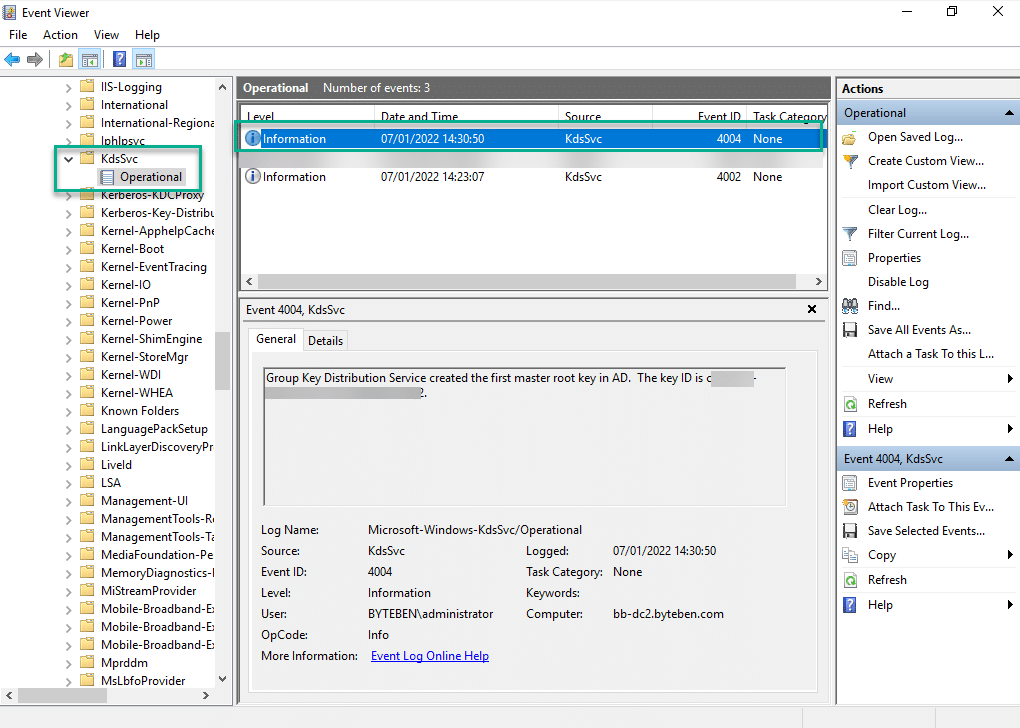The image size is (1020, 728).
Task: Open the View menu in menu bar
Action: click(106, 35)
